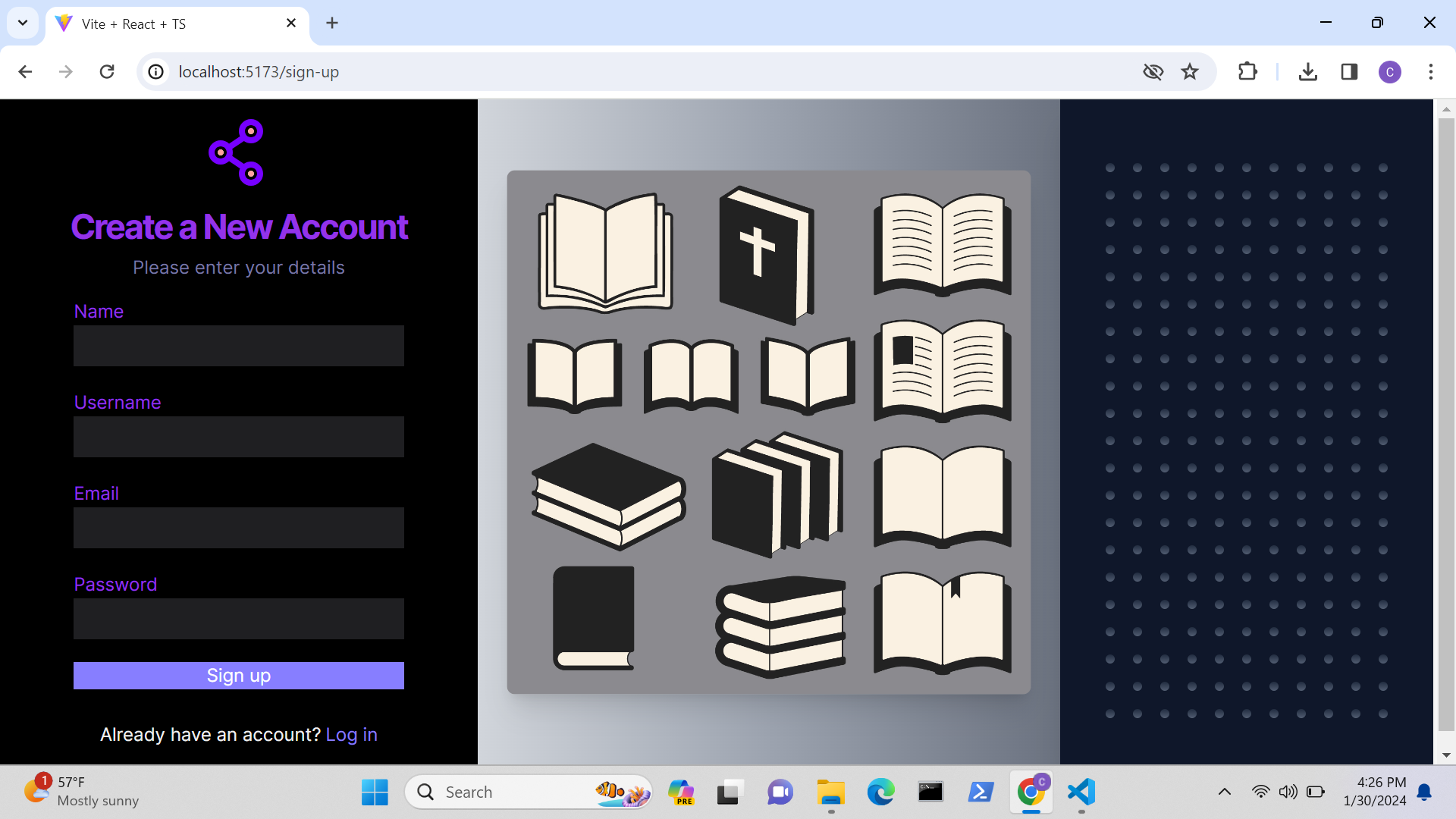Select the row of standing books icon
1456x819 pixels.
click(x=777, y=493)
